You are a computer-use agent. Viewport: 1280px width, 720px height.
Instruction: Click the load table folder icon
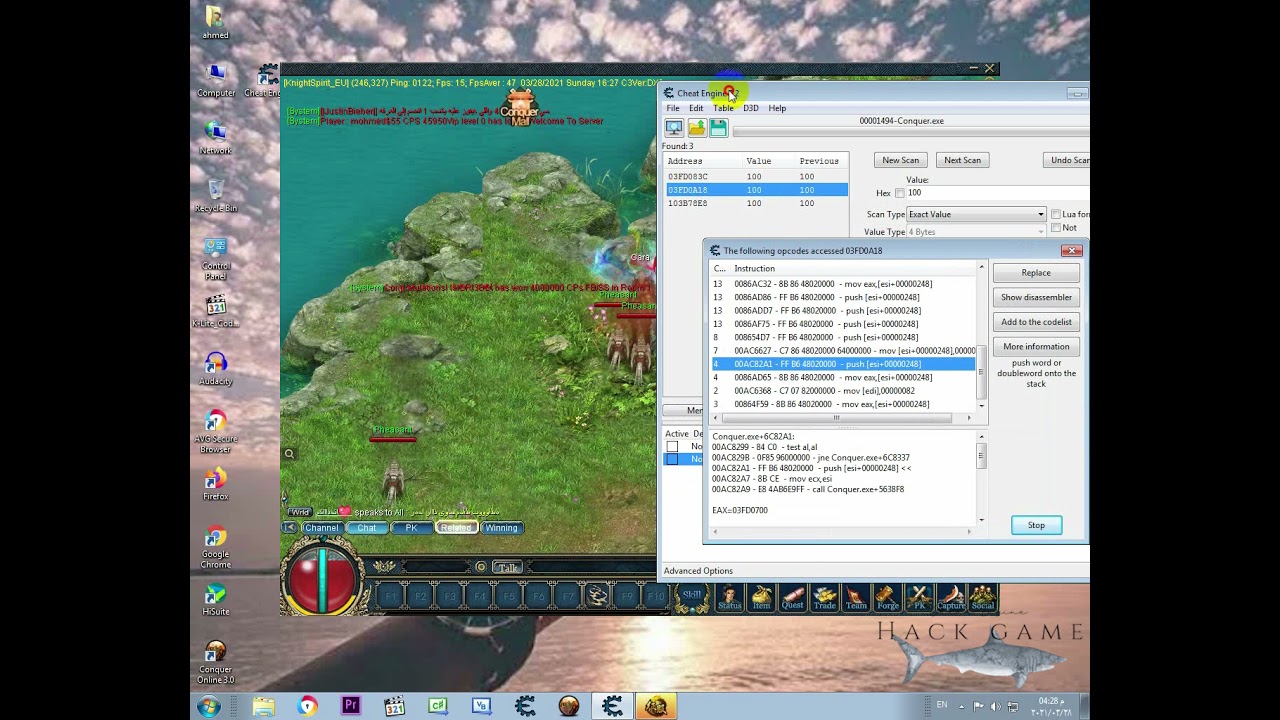coord(697,128)
